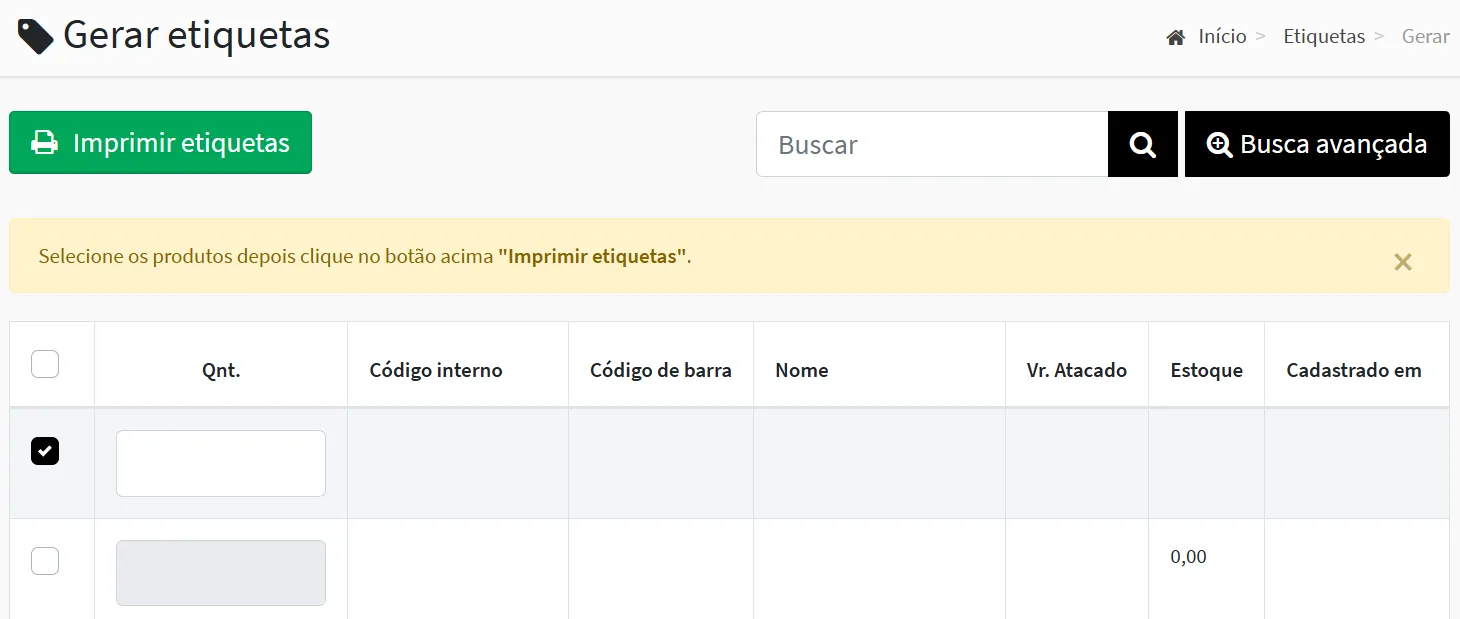Open the Etiquetas breadcrumb link
This screenshot has width=1460, height=619.
1323,37
